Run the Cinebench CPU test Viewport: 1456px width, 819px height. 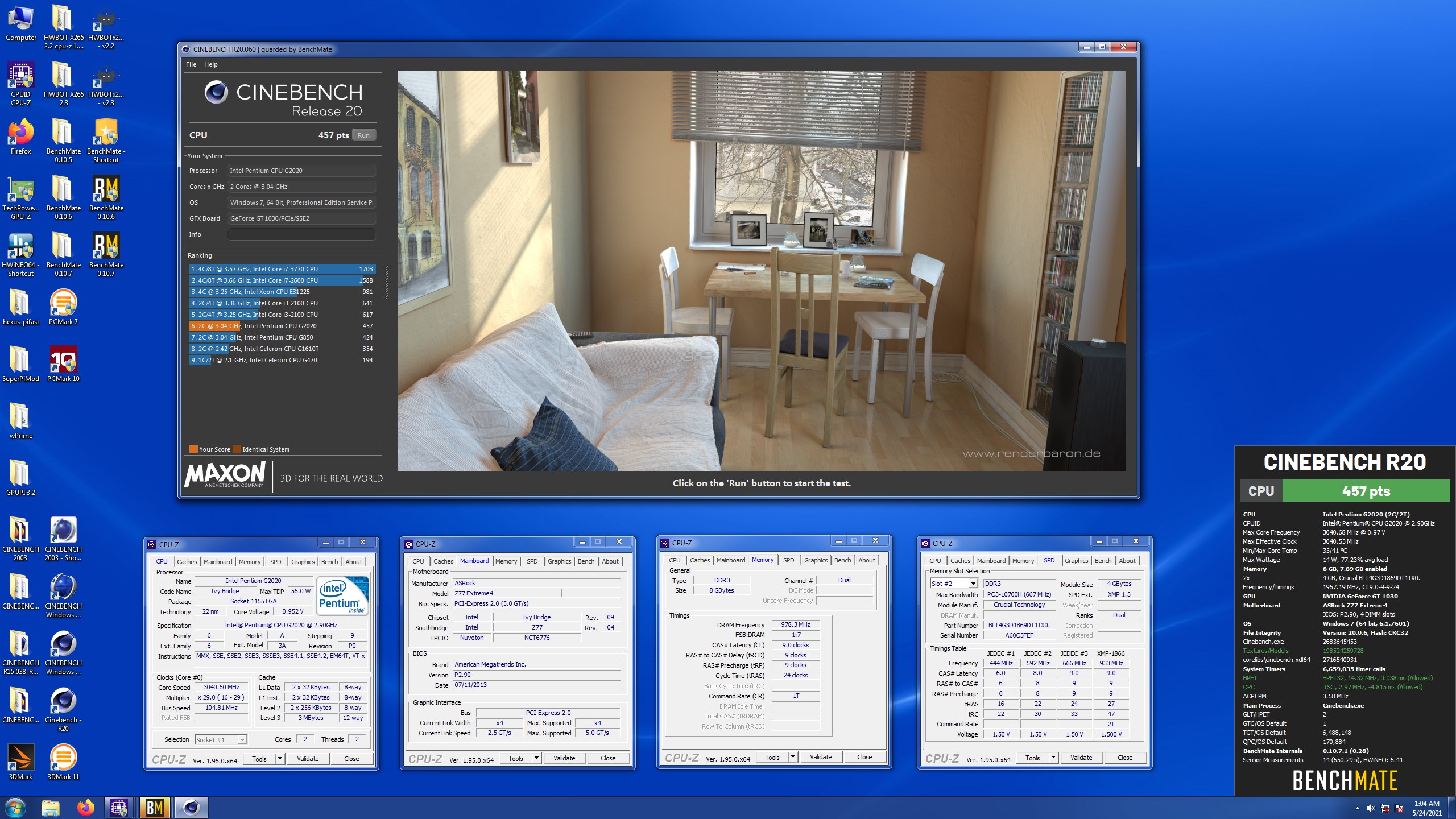click(x=363, y=135)
